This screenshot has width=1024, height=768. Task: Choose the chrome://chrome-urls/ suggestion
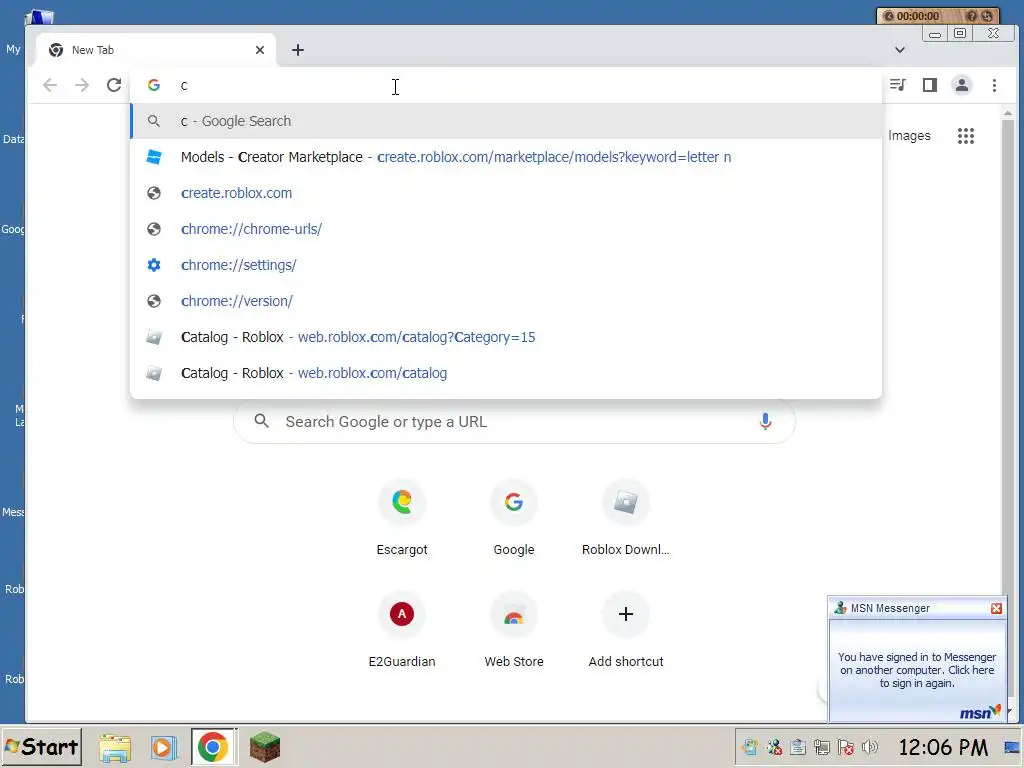[506, 229]
